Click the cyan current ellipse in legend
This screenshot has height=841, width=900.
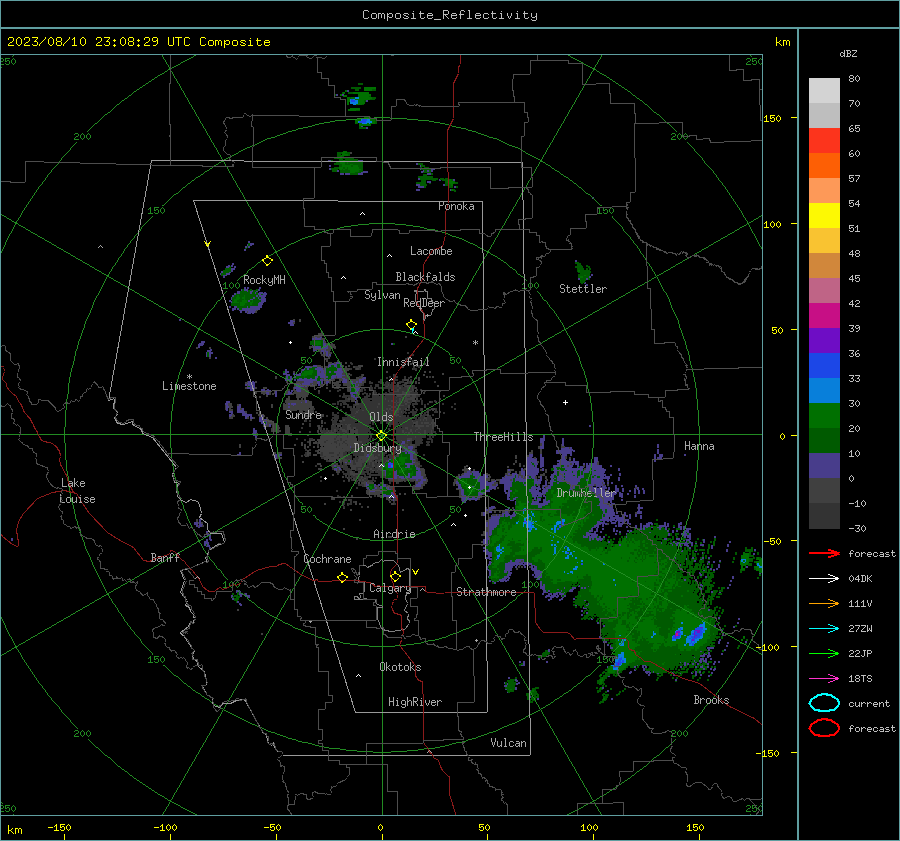[x=824, y=703]
